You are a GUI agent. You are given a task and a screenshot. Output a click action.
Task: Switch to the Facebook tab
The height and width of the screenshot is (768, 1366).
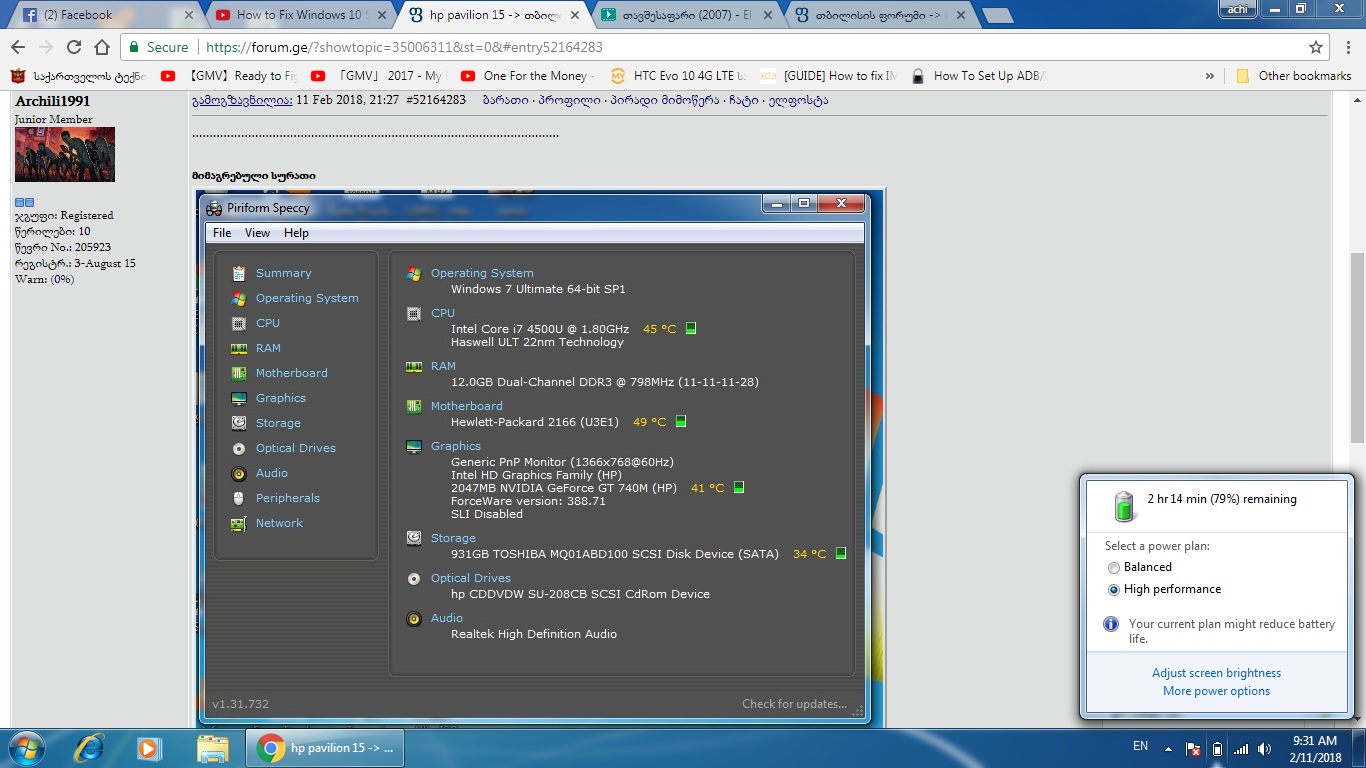[x=108, y=15]
